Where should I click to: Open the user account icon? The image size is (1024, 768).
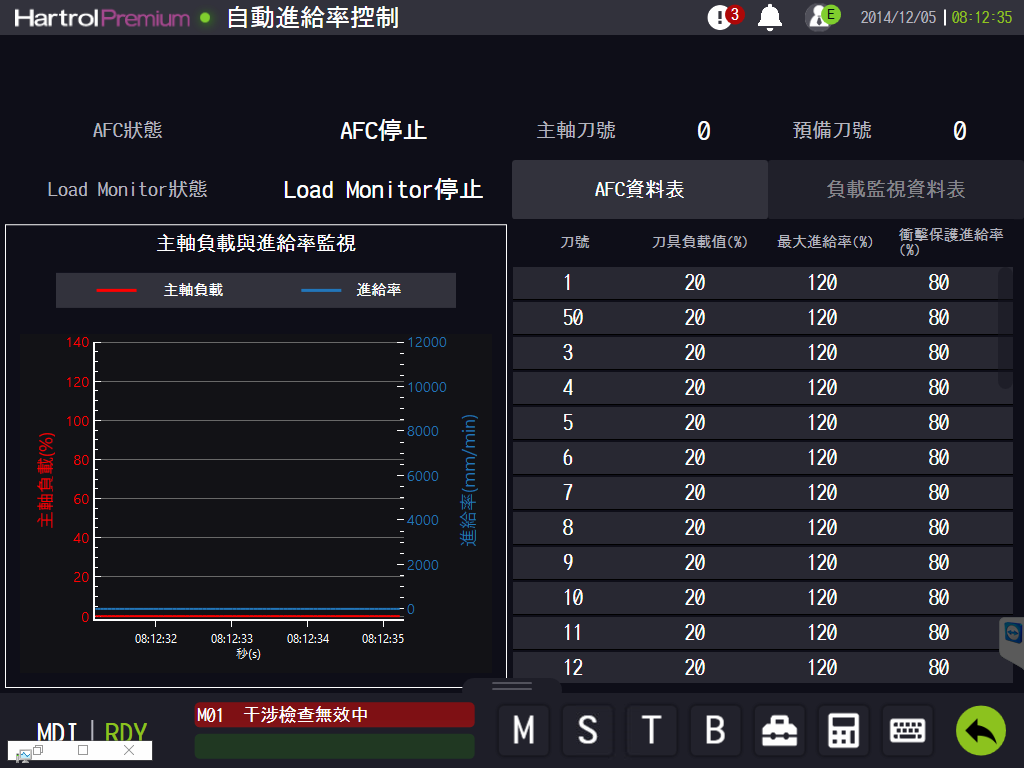tap(822, 16)
